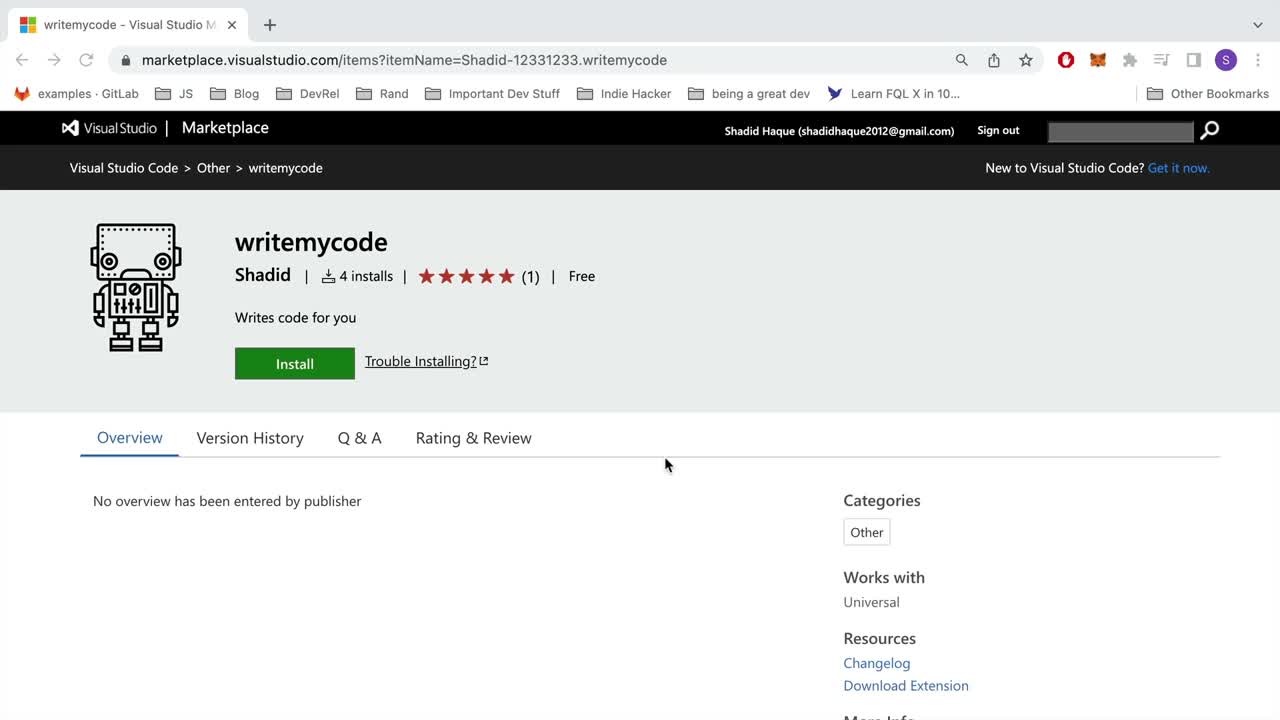Viewport: 1280px width, 720px height.
Task: Open Trouble Installing? link
Action: coord(427,362)
